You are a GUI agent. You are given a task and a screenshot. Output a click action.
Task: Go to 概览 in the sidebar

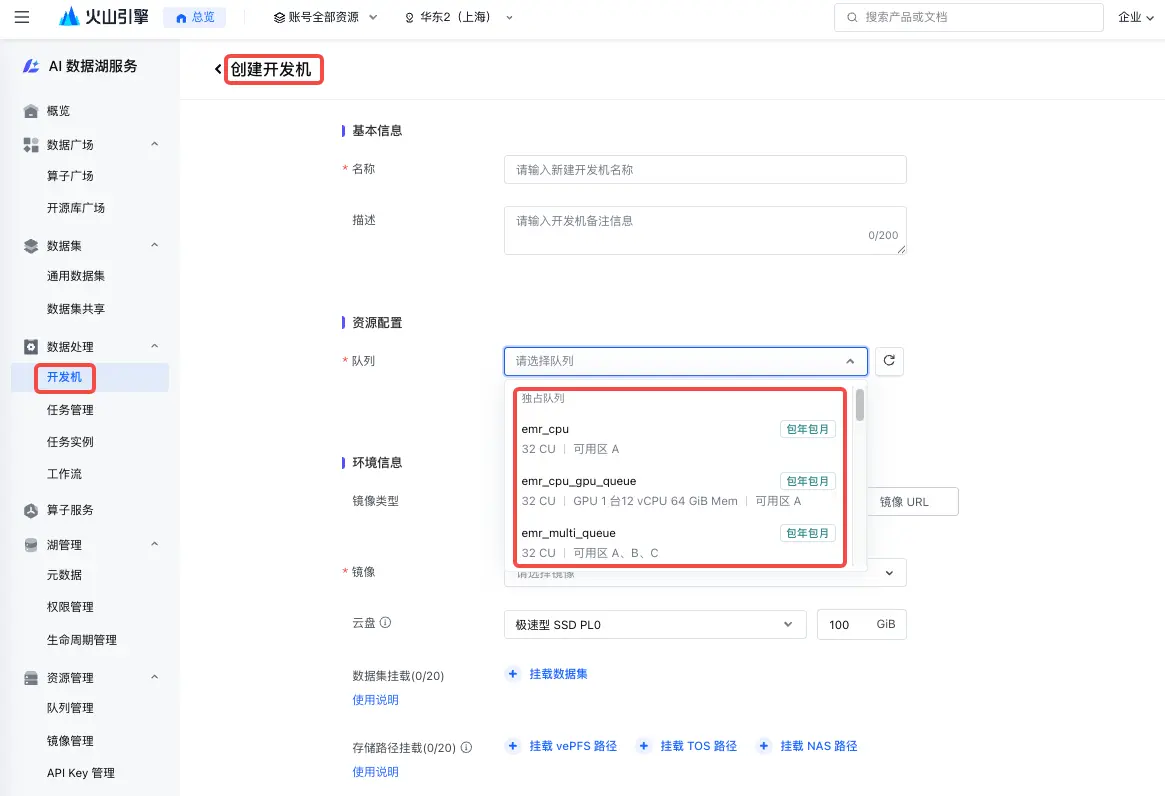coord(58,111)
